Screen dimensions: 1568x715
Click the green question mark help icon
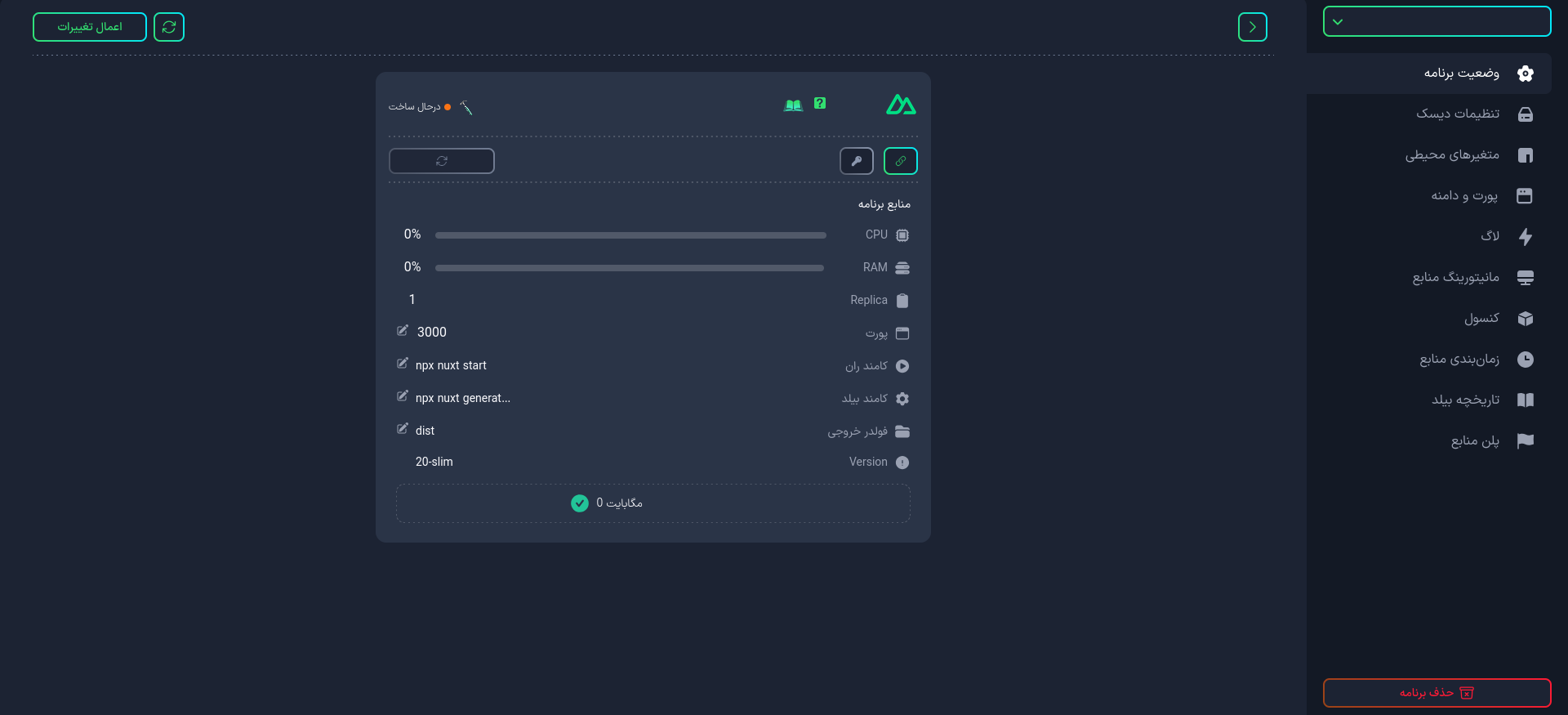coord(820,103)
